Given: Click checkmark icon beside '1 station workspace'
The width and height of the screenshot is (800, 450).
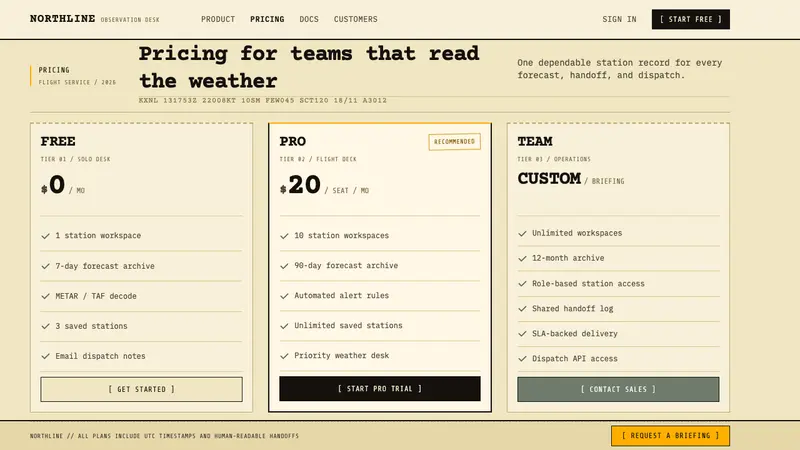Looking at the screenshot, I should (45, 236).
